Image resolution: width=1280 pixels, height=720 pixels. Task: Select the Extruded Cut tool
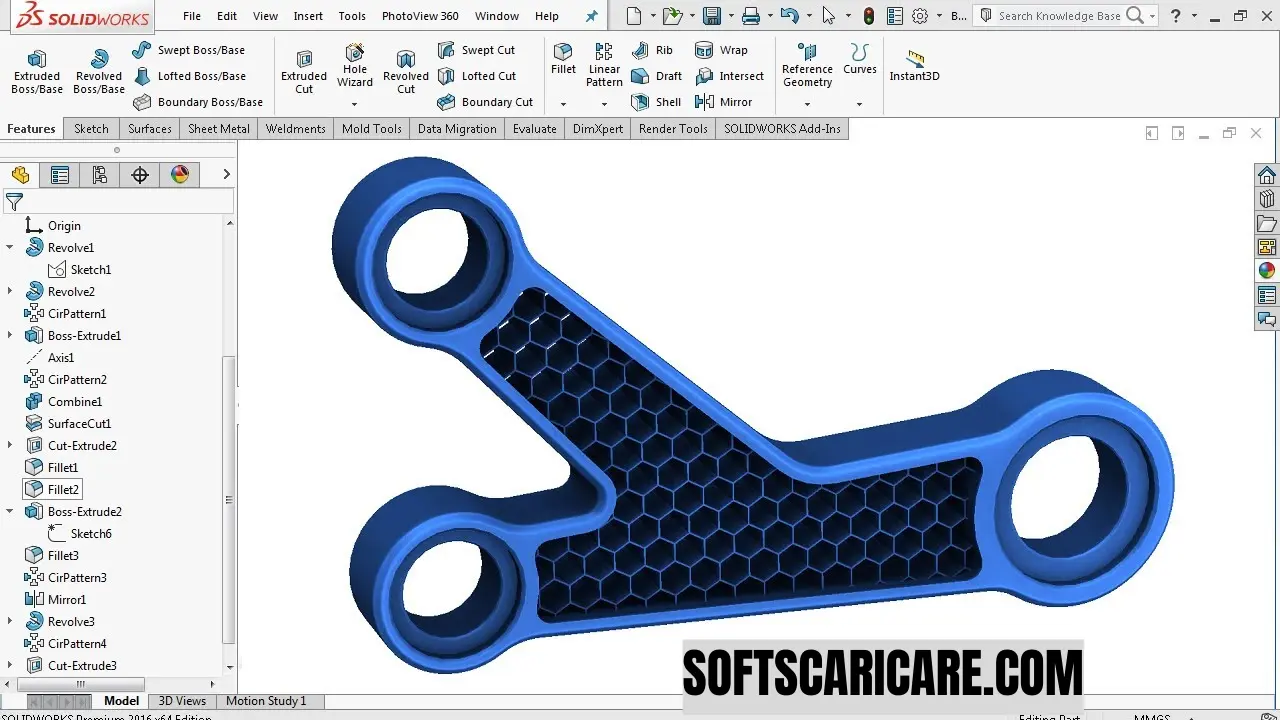pyautogui.click(x=304, y=72)
